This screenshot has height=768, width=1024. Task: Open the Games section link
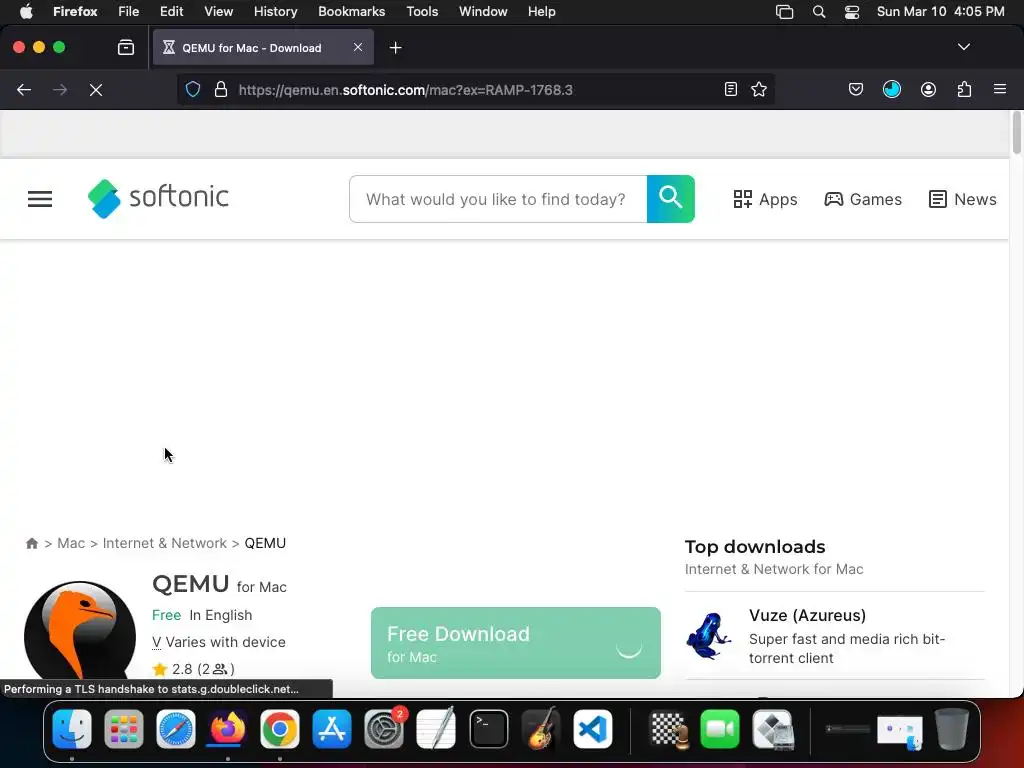[863, 199]
